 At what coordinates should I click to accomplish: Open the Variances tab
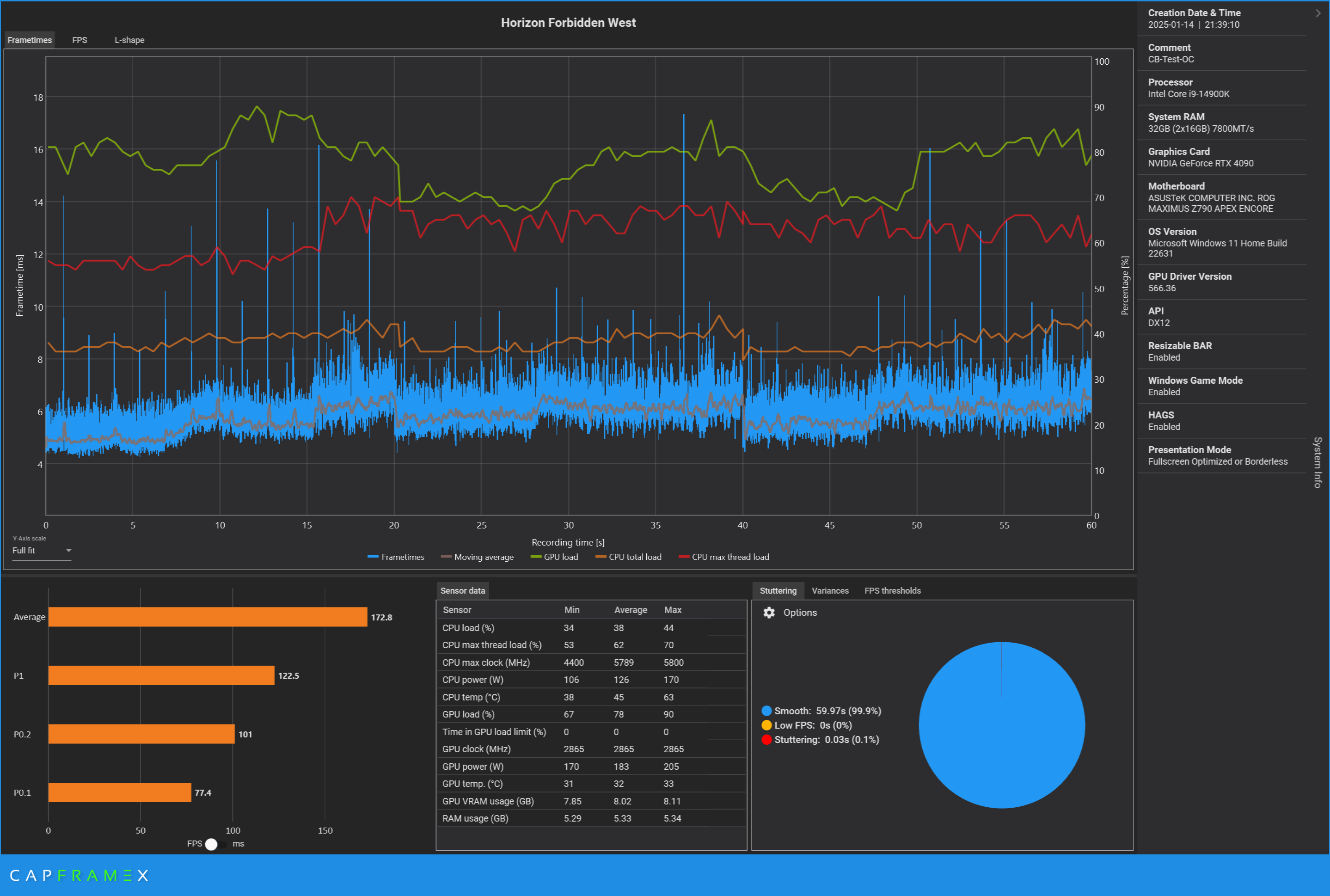tap(829, 591)
